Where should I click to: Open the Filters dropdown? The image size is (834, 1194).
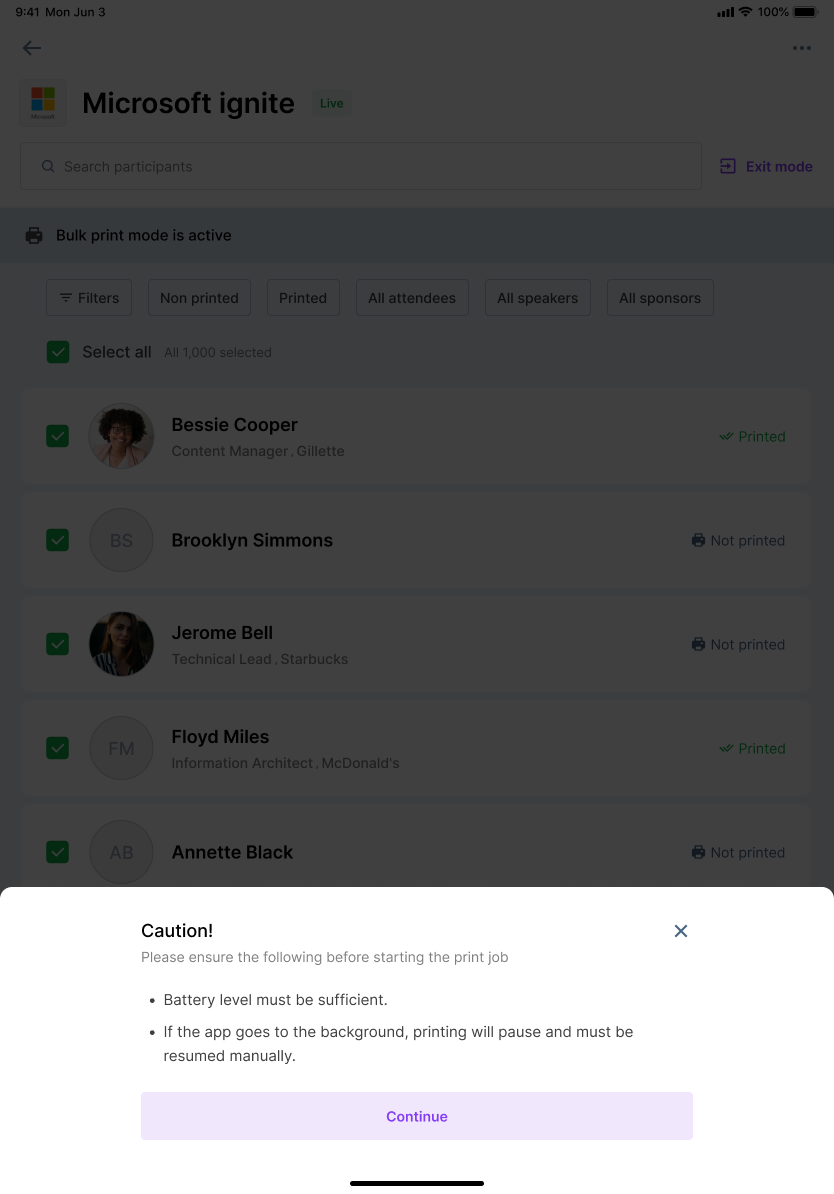[89, 298]
